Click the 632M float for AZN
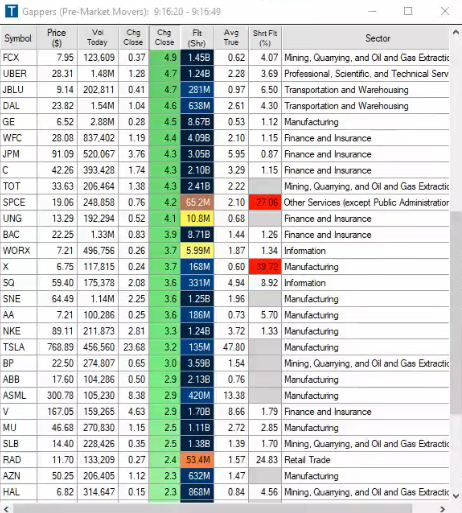This screenshot has width=462, height=513. [x=197, y=476]
